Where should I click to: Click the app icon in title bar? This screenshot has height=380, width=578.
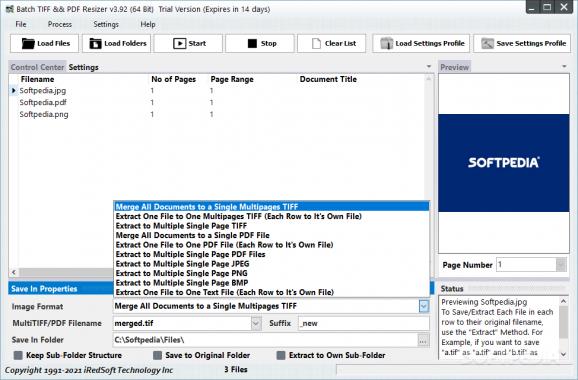[10, 9]
